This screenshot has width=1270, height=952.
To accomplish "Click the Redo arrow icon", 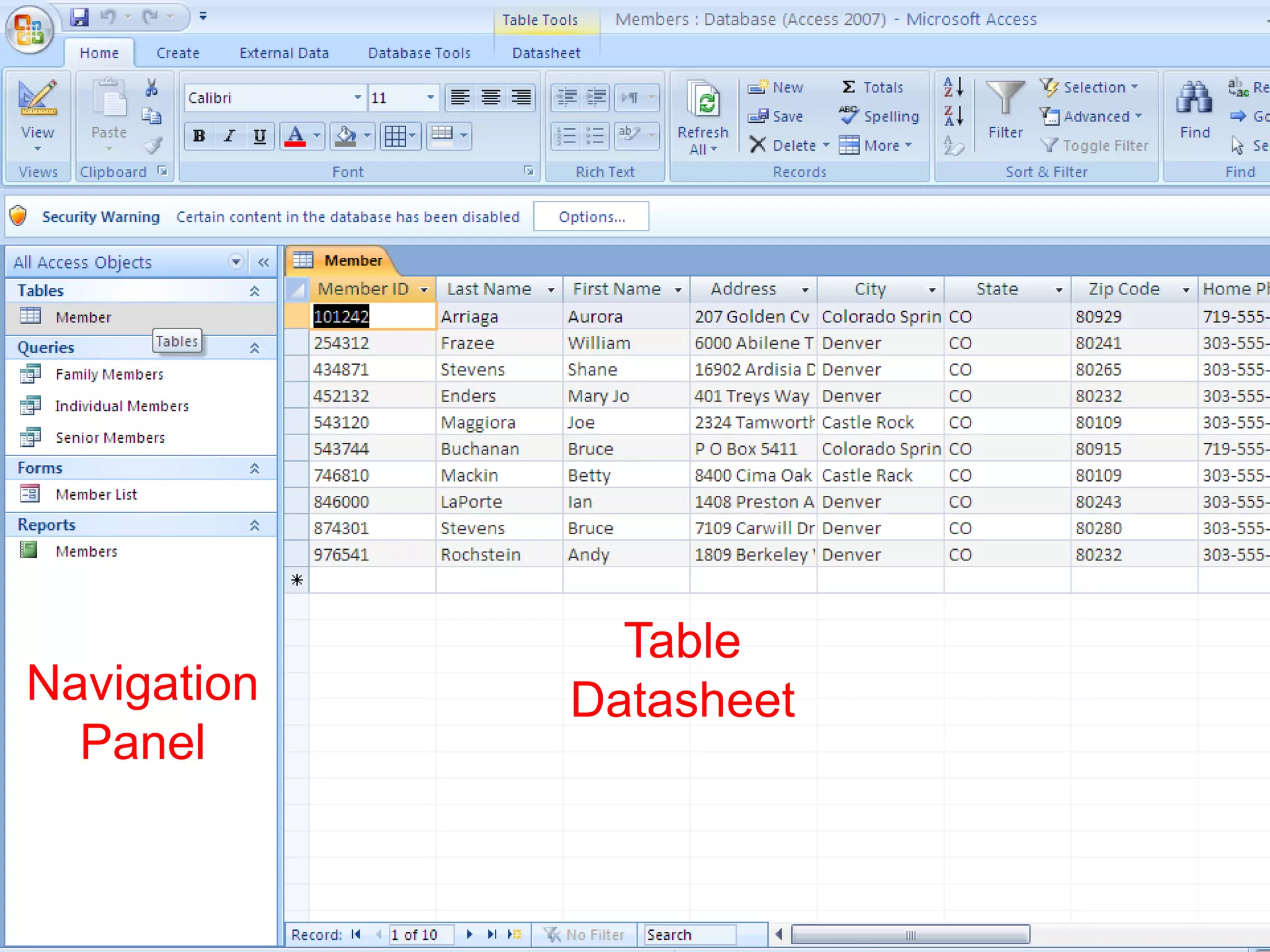I will 151,17.
